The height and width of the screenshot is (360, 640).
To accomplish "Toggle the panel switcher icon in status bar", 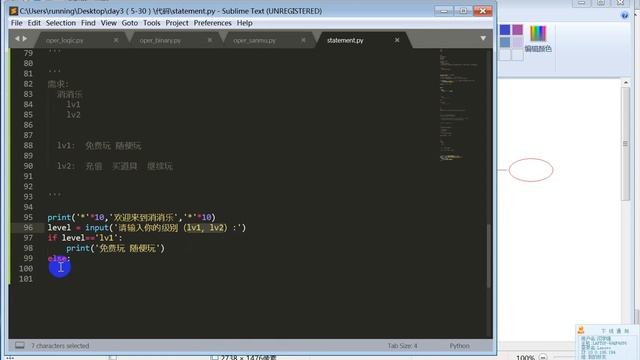I will pyautogui.click(x=20, y=345).
